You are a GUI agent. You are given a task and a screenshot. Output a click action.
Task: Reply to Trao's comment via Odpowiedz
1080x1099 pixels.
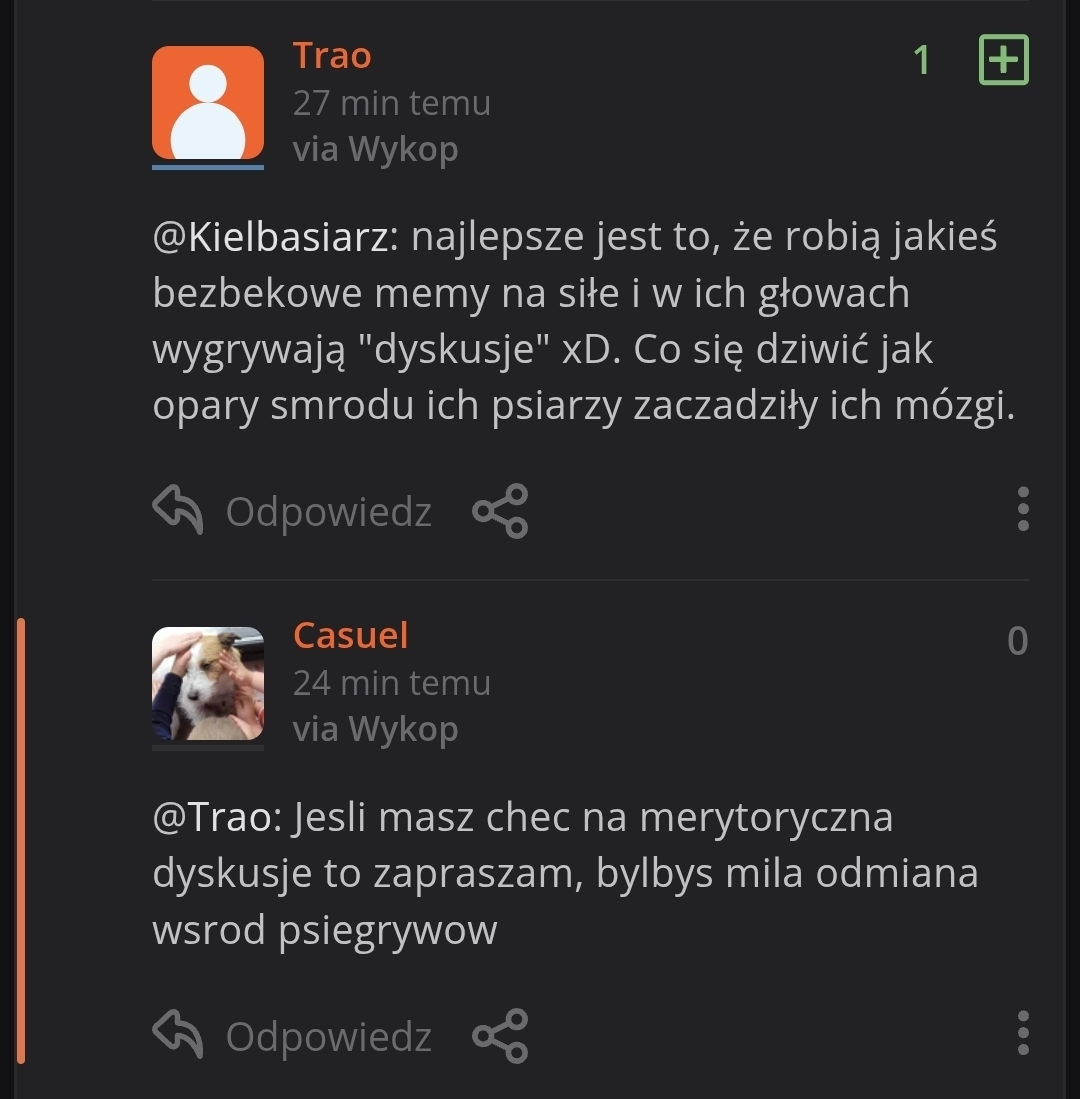[x=293, y=512]
